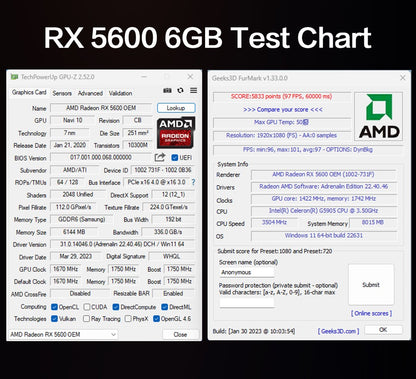Click the CPU Intel Celeron G5905 value
This screenshot has width=416, height=379.
[x=323, y=211]
